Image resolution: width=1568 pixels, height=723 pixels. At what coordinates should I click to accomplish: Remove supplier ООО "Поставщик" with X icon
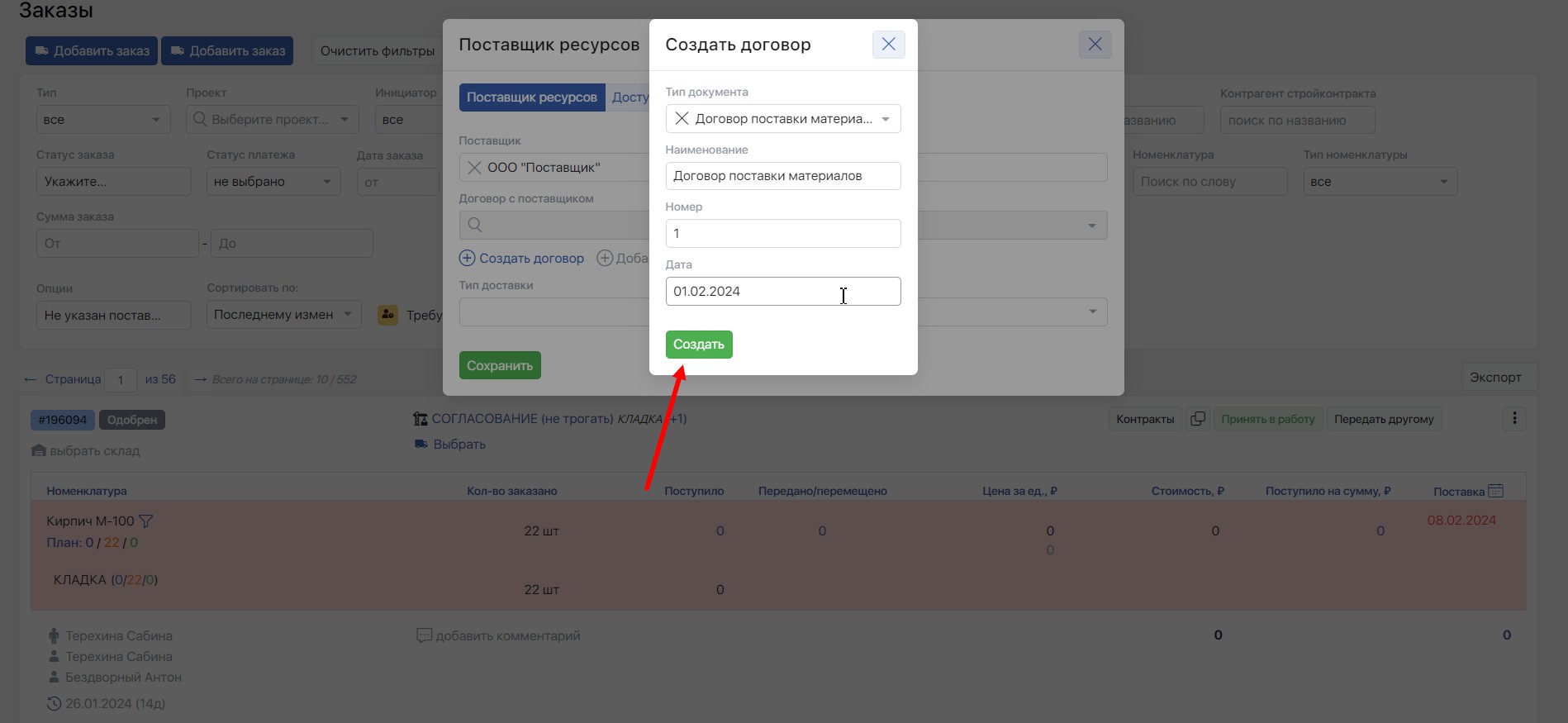tap(474, 168)
